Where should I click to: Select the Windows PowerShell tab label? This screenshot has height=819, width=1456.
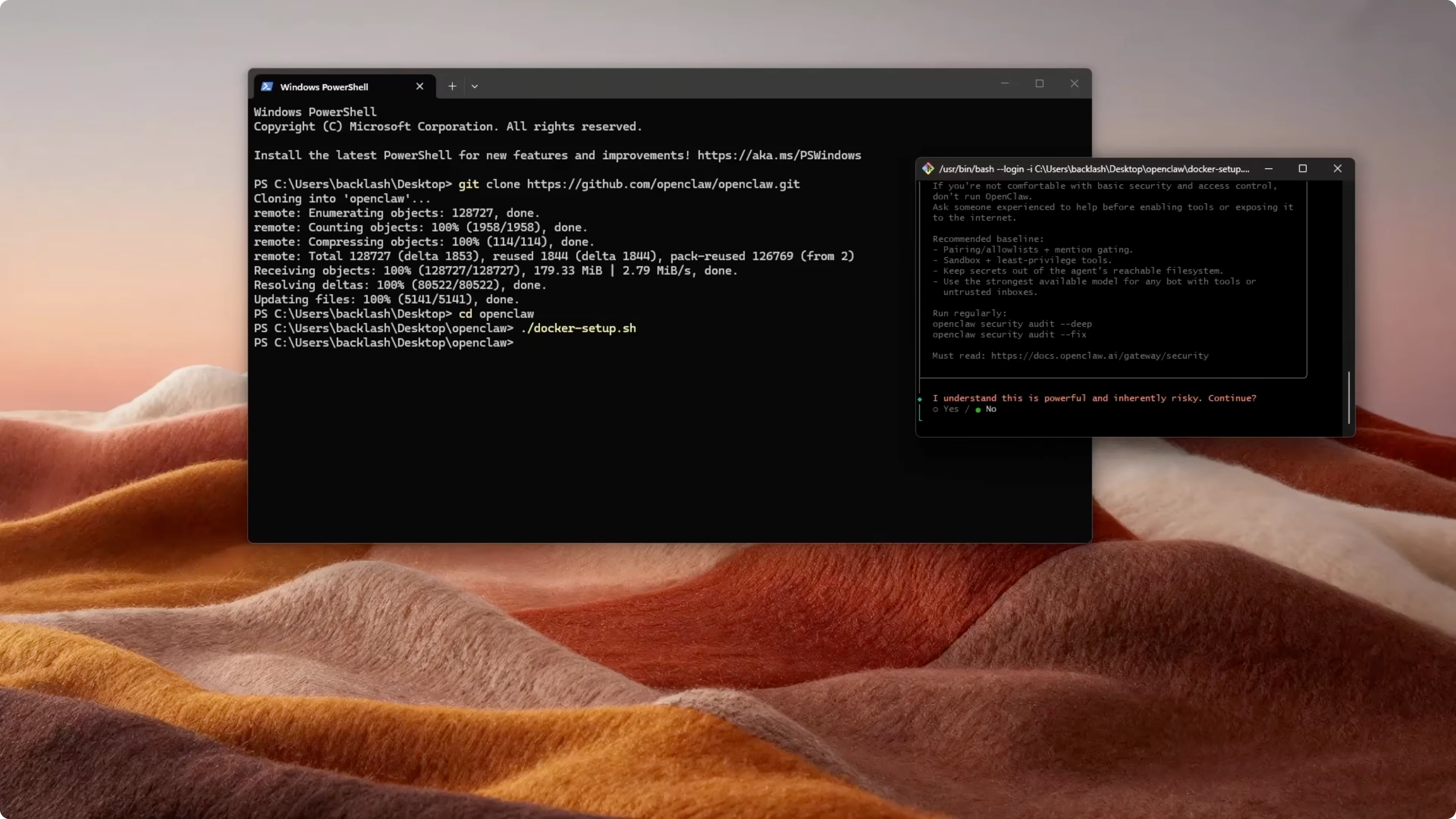pos(324,87)
